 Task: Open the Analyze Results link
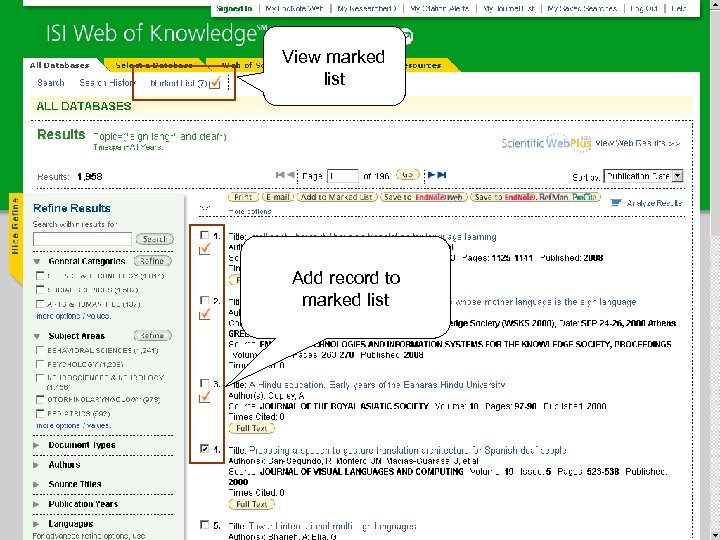coord(654,203)
